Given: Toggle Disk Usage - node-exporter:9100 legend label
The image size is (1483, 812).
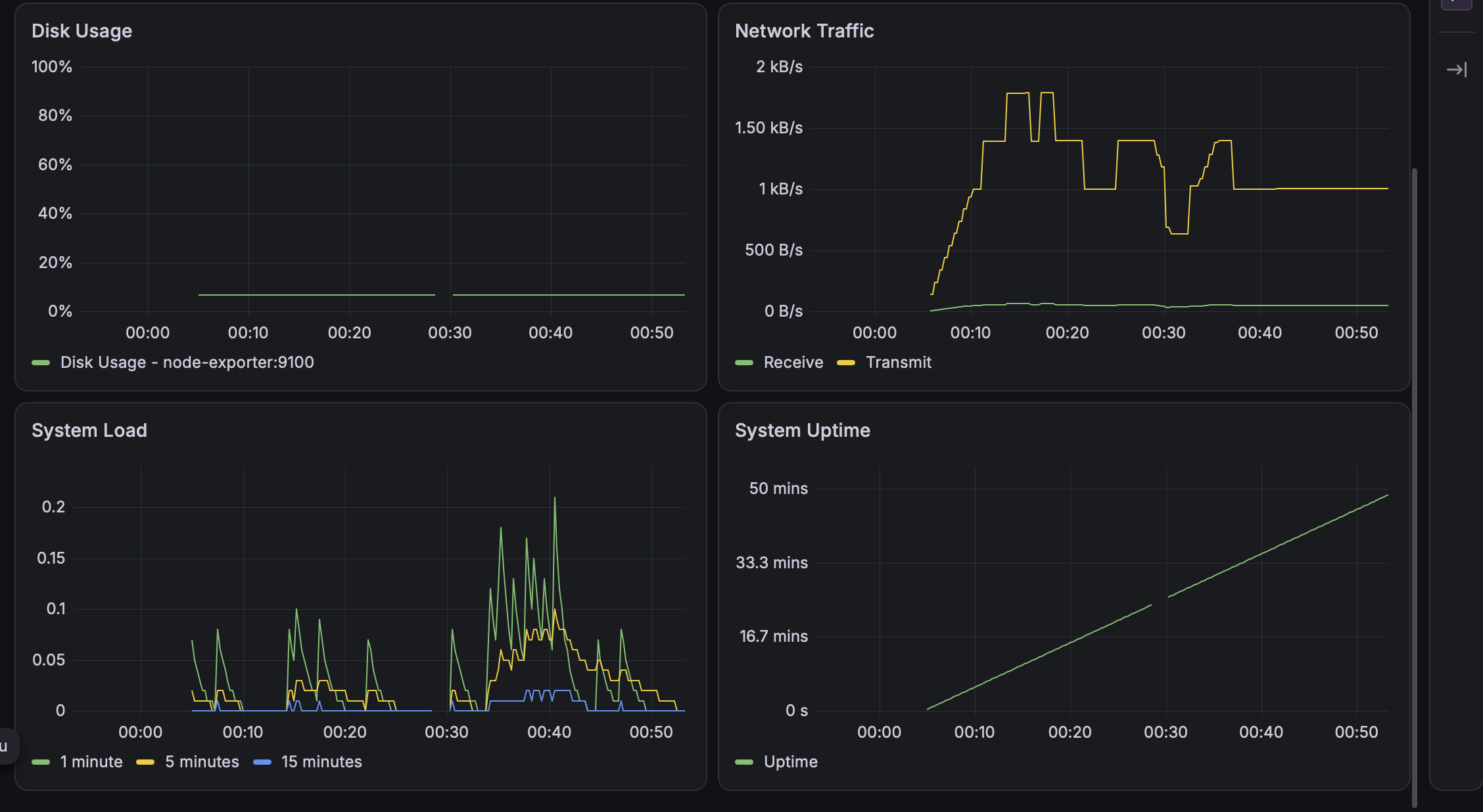Looking at the screenshot, I should [x=187, y=362].
